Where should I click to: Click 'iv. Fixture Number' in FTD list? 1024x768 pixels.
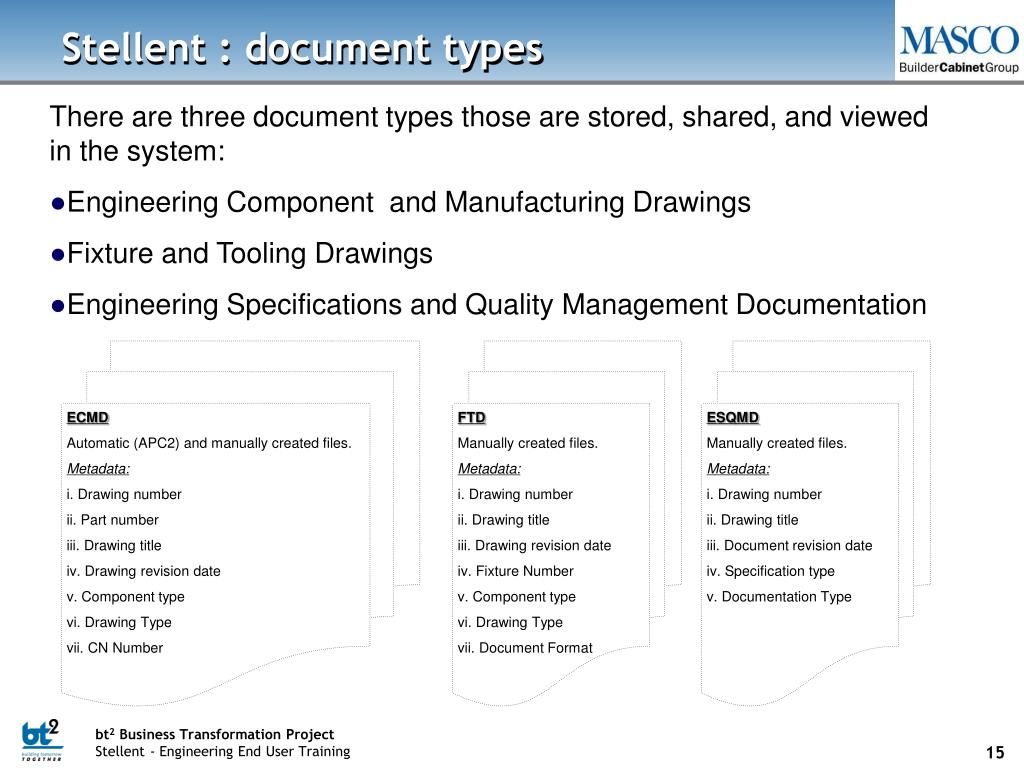pos(516,571)
